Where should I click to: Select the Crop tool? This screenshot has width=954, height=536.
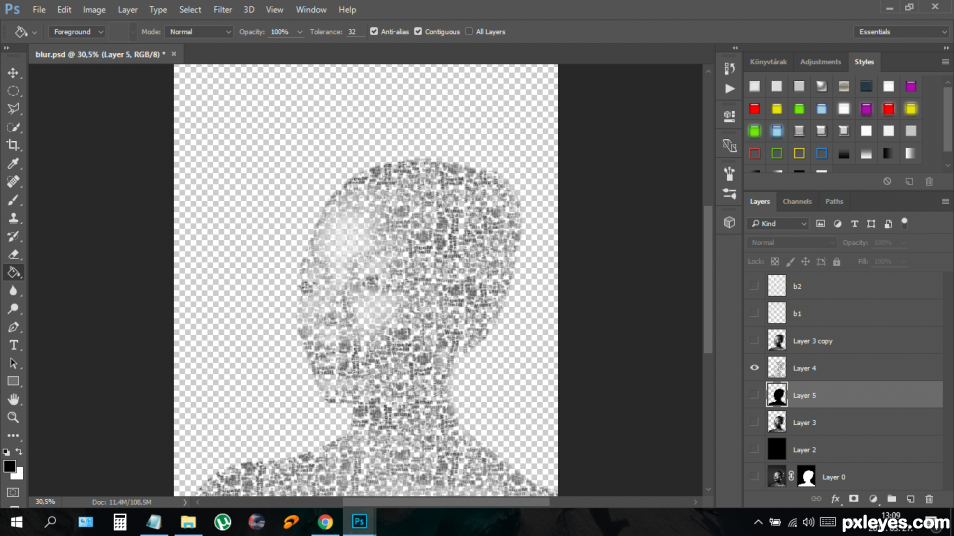click(13, 145)
